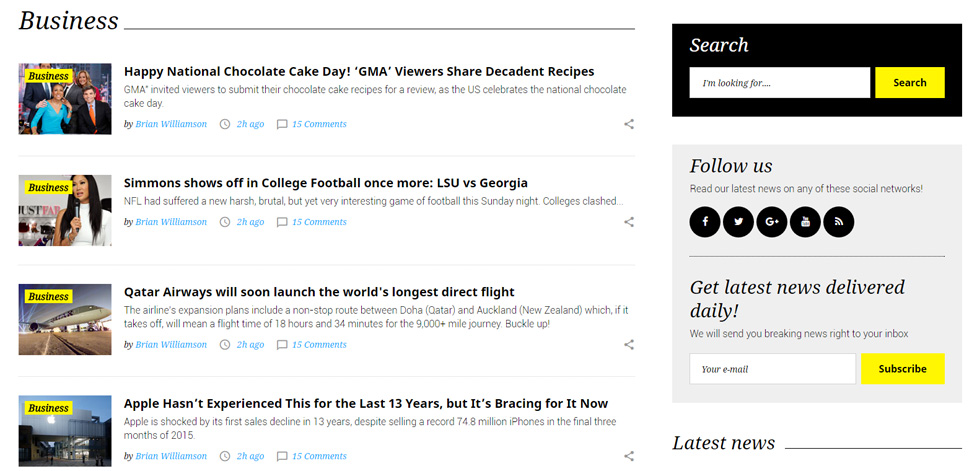
Task: View 15 Comments on Chocolate Cake article
Action: click(319, 124)
